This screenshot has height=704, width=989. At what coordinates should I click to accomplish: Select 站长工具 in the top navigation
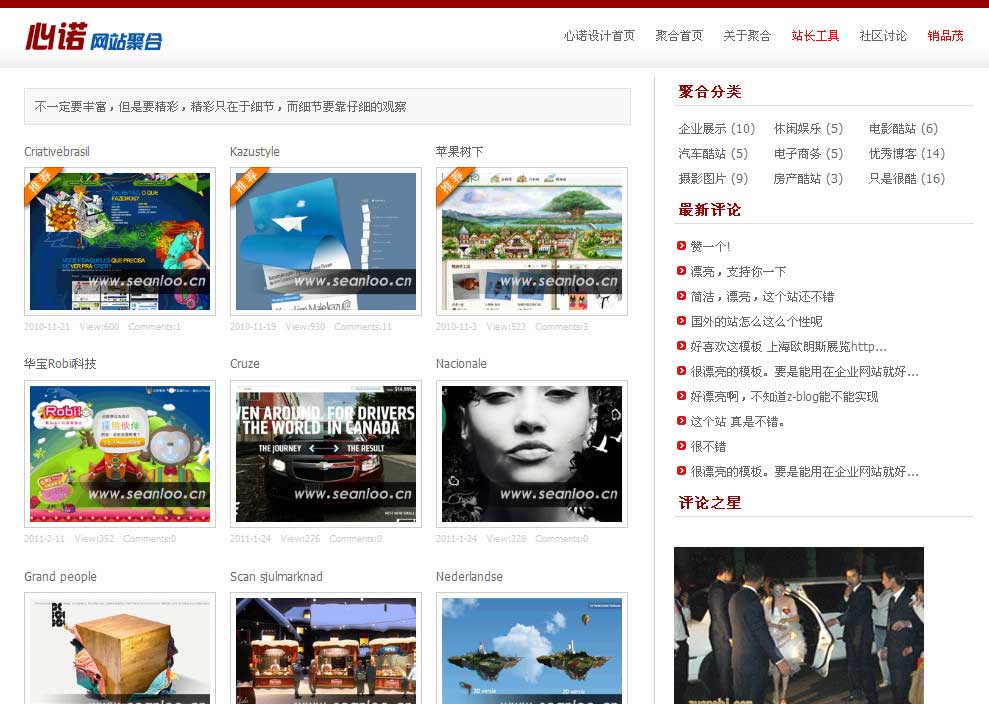pyautogui.click(x=815, y=36)
